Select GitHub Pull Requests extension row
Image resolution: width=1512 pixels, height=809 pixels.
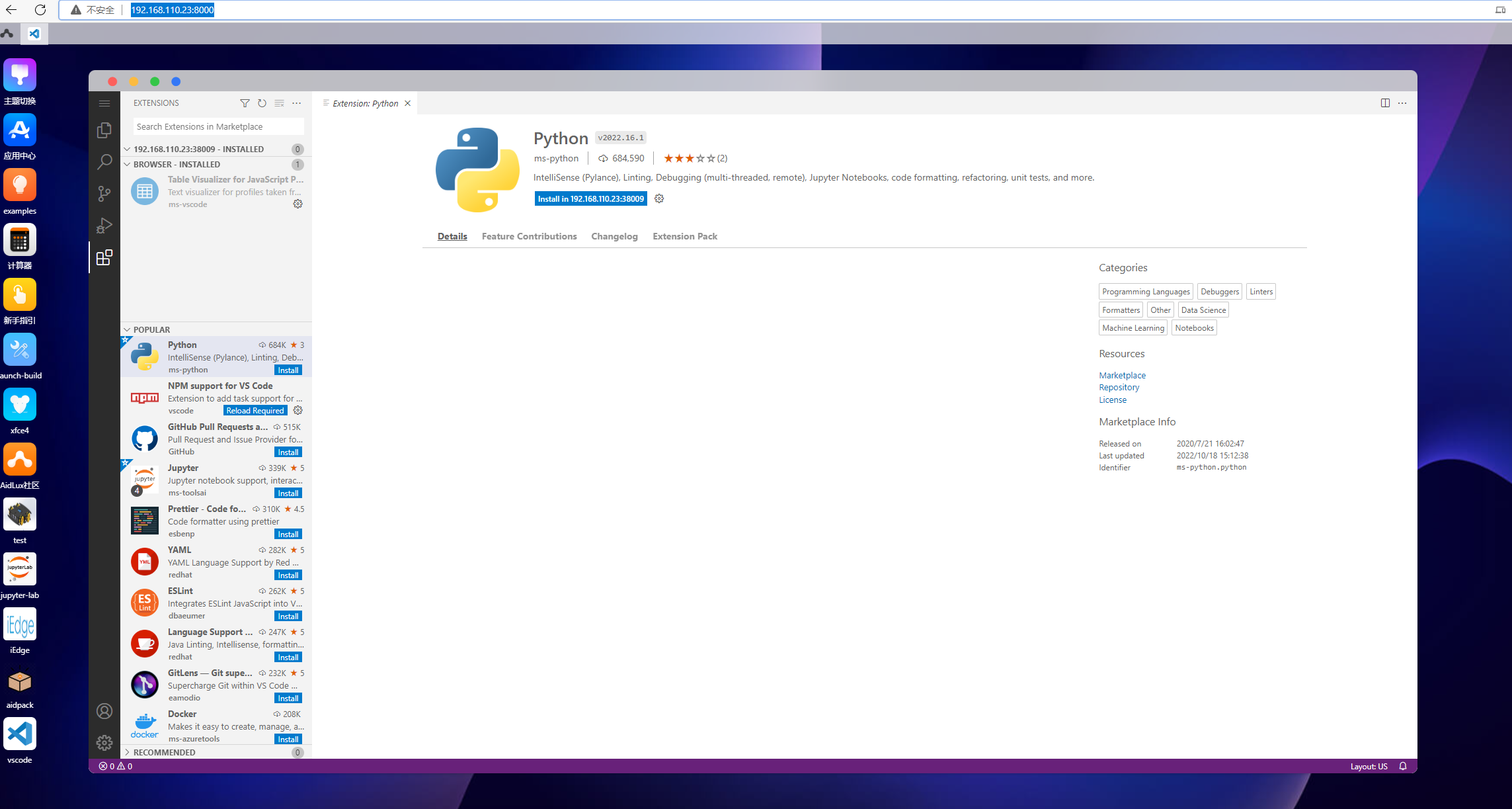click(x=216, y=439)
